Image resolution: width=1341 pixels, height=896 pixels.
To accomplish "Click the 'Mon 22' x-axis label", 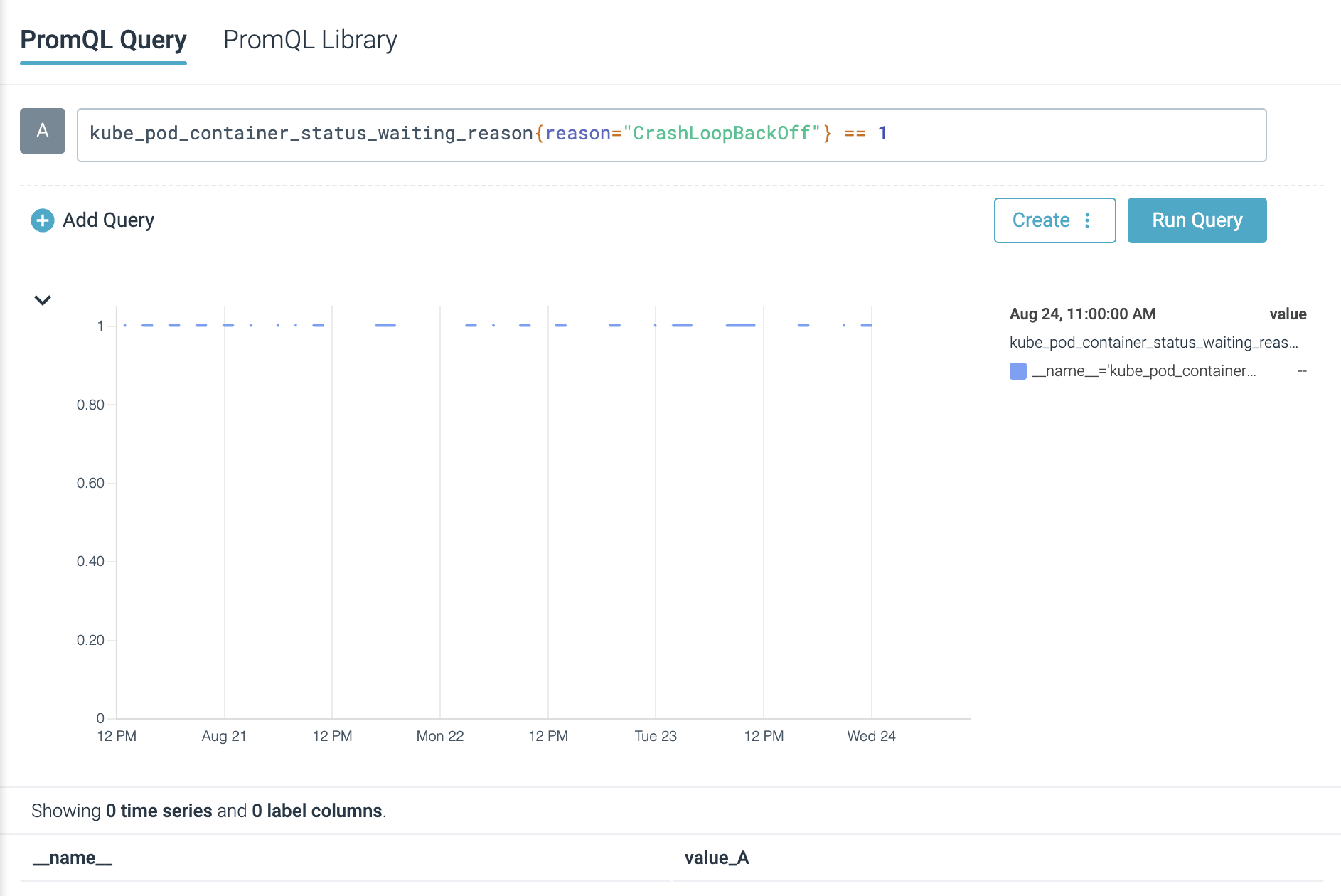I will tap(440, 736).
